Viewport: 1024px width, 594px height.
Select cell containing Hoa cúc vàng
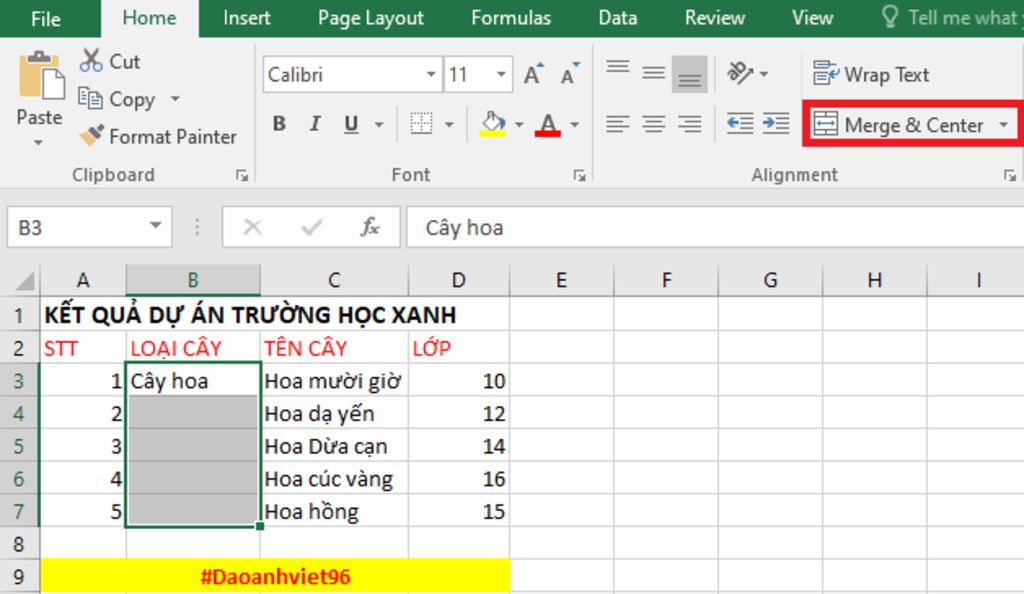click(x=334, y=478)
